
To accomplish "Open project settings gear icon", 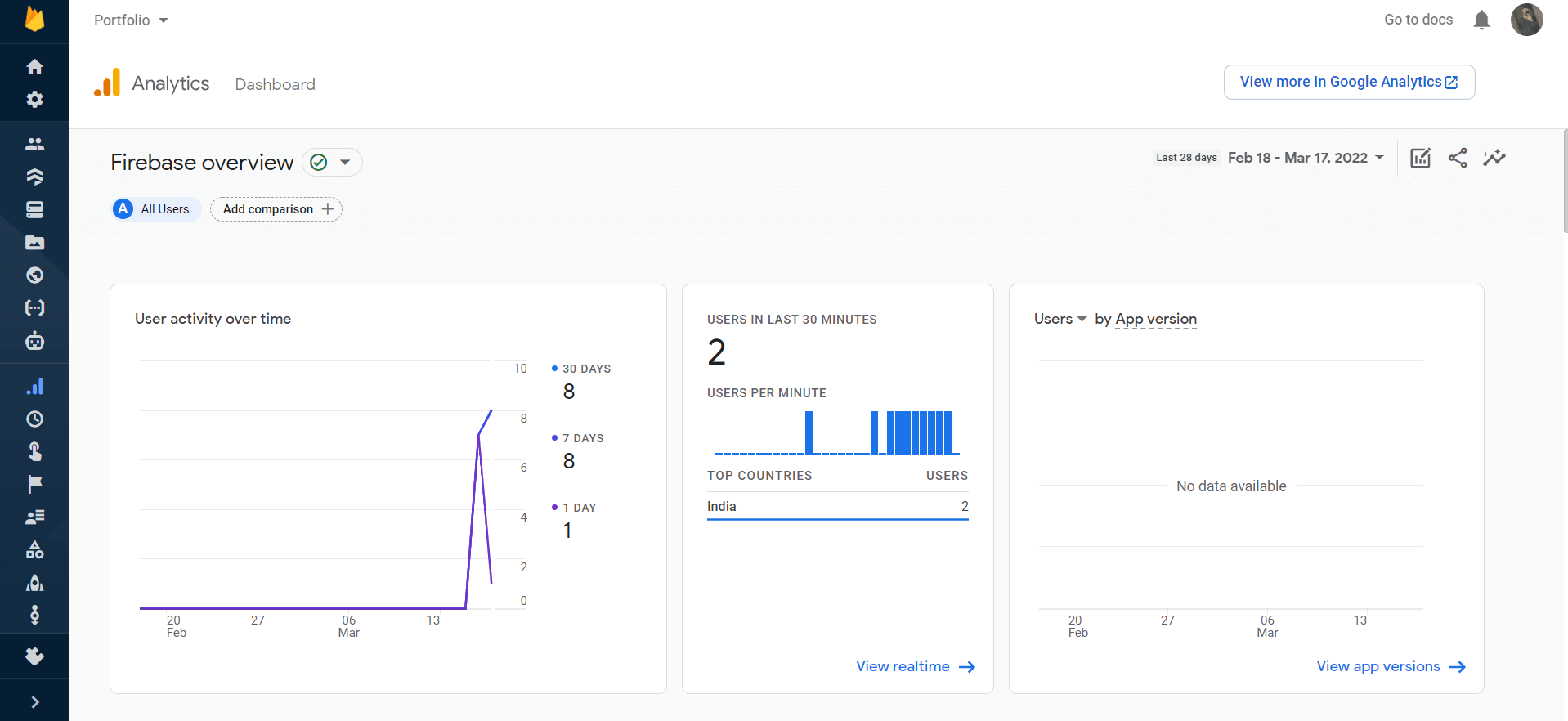I will 34,99.
